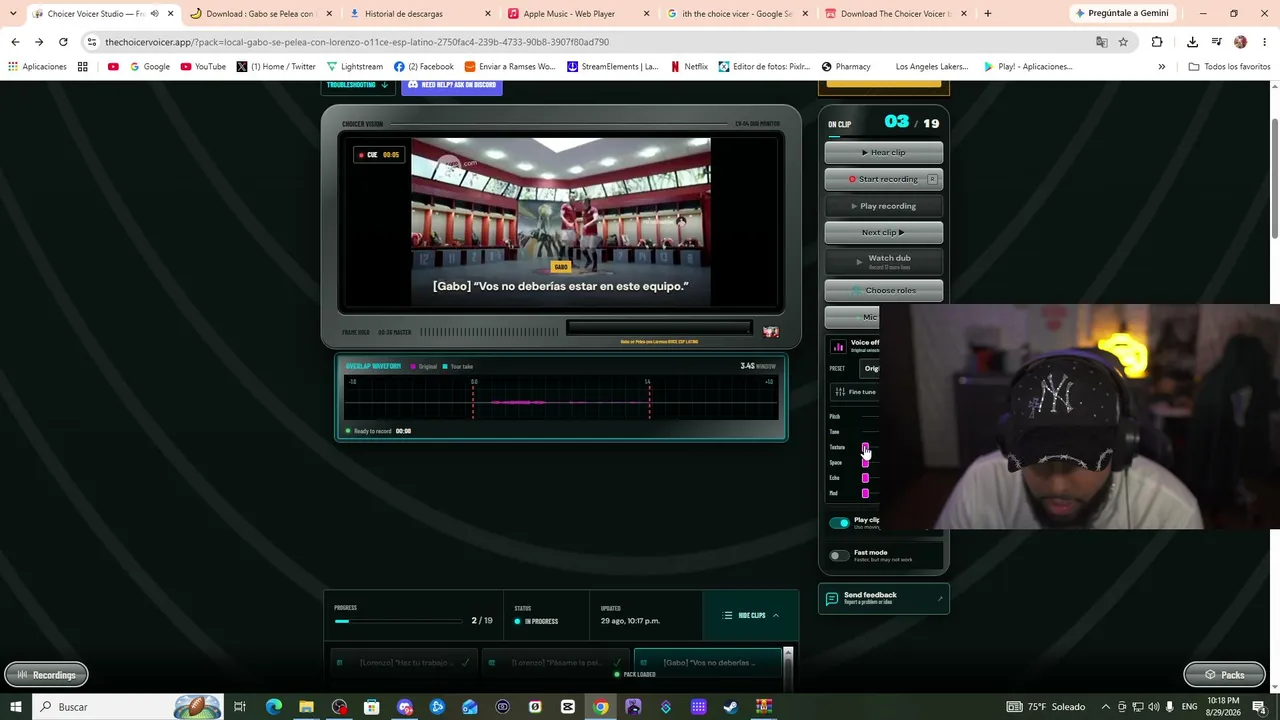Adjust the Texture slider handle
1280x720 pixels.
[865, 447]
